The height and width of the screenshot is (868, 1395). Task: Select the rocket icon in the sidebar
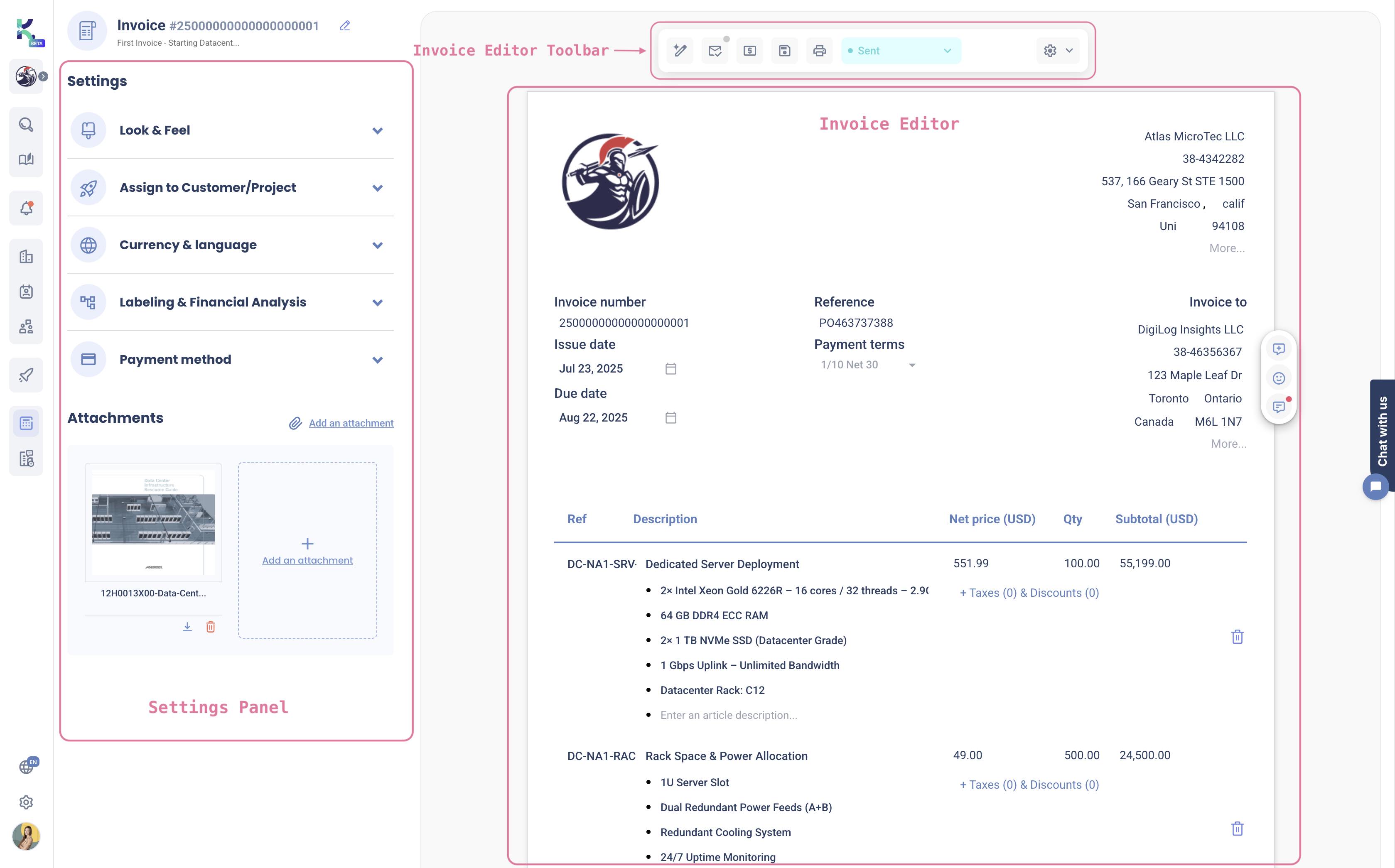(26, 375)
